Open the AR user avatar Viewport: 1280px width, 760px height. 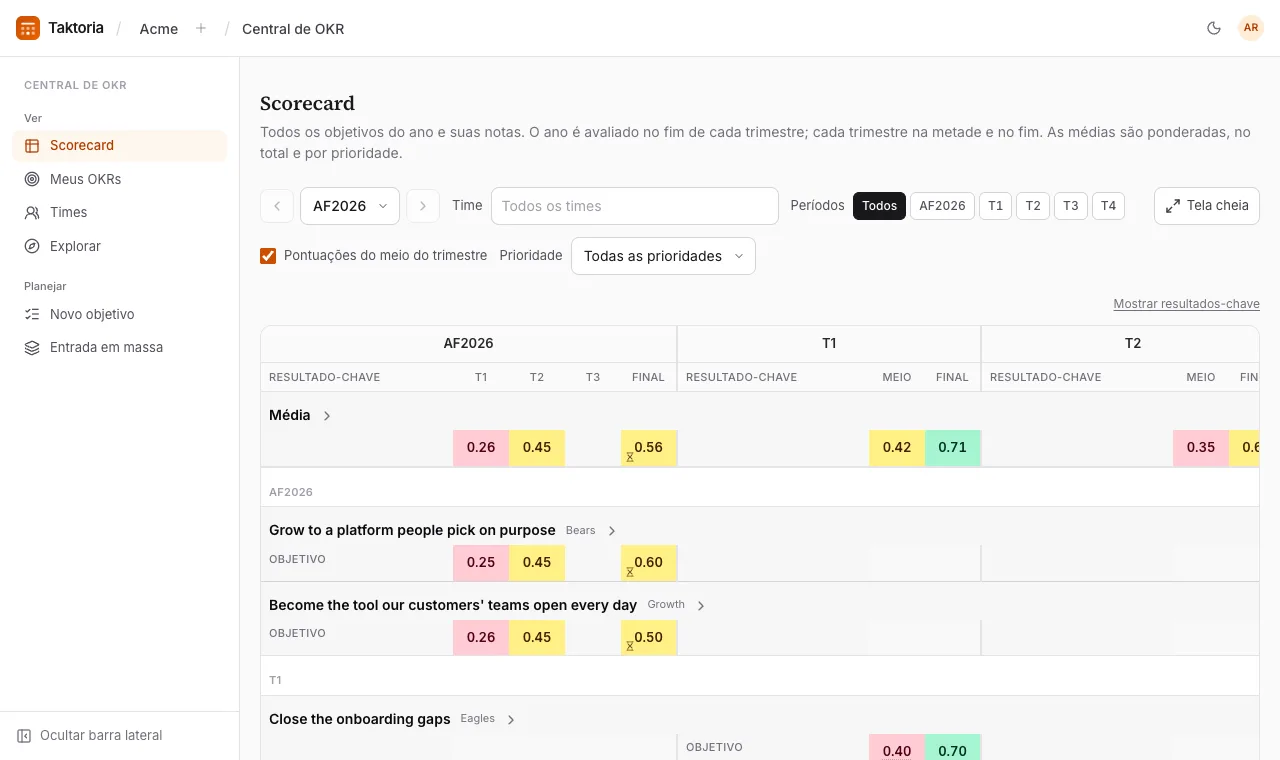1251,28
